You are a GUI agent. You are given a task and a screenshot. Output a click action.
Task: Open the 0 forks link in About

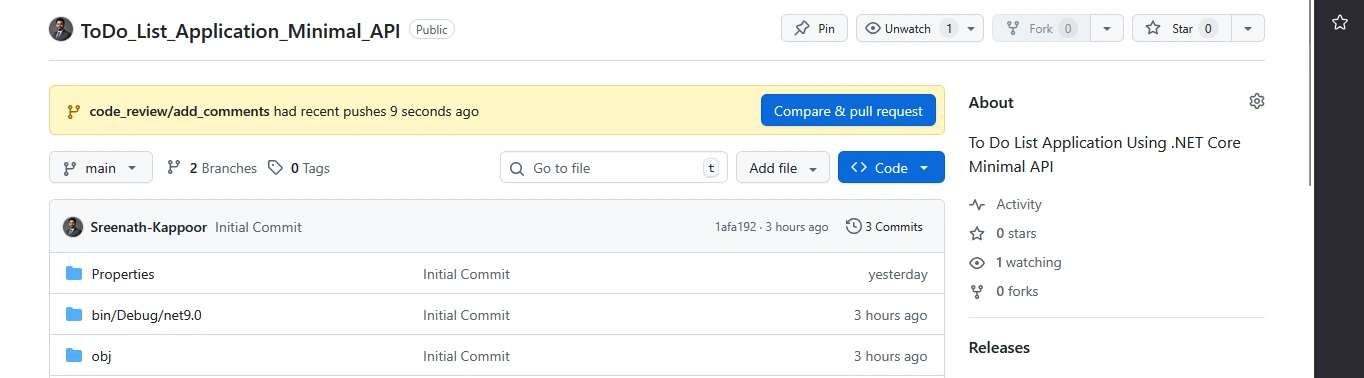1004,291
